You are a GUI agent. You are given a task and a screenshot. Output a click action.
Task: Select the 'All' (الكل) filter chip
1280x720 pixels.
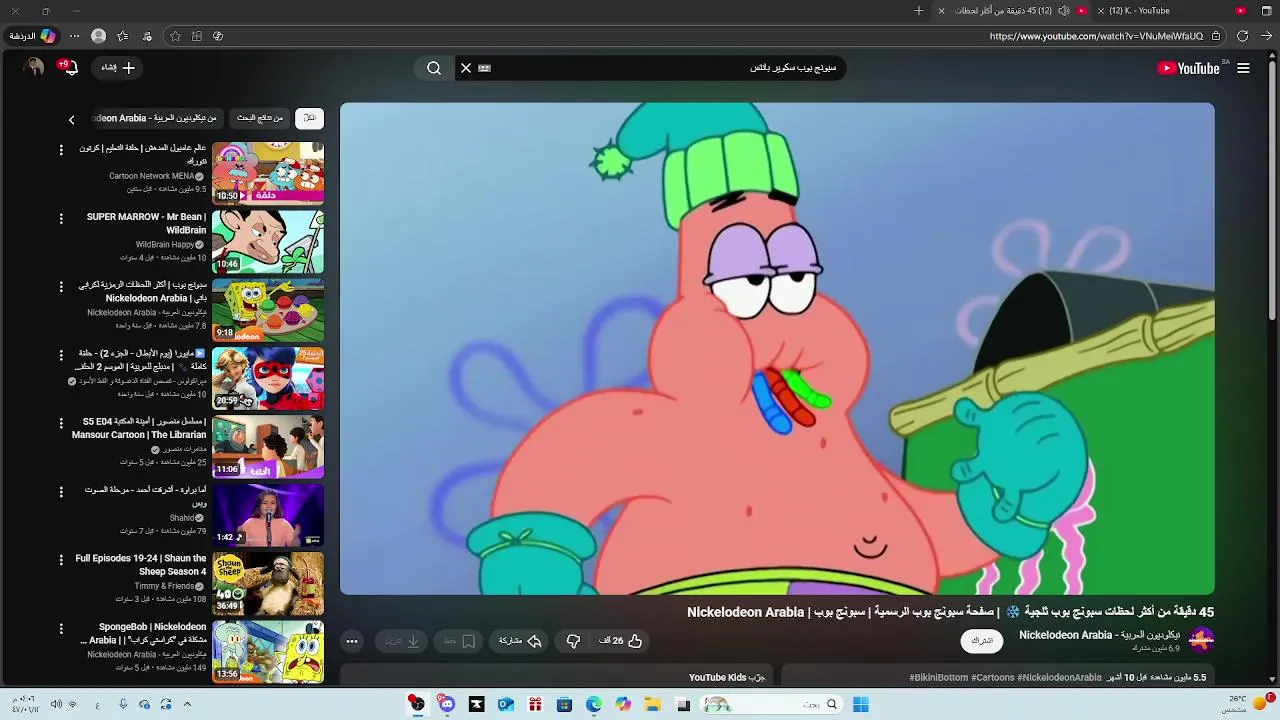pyautogui.click(x=309, y=118)
